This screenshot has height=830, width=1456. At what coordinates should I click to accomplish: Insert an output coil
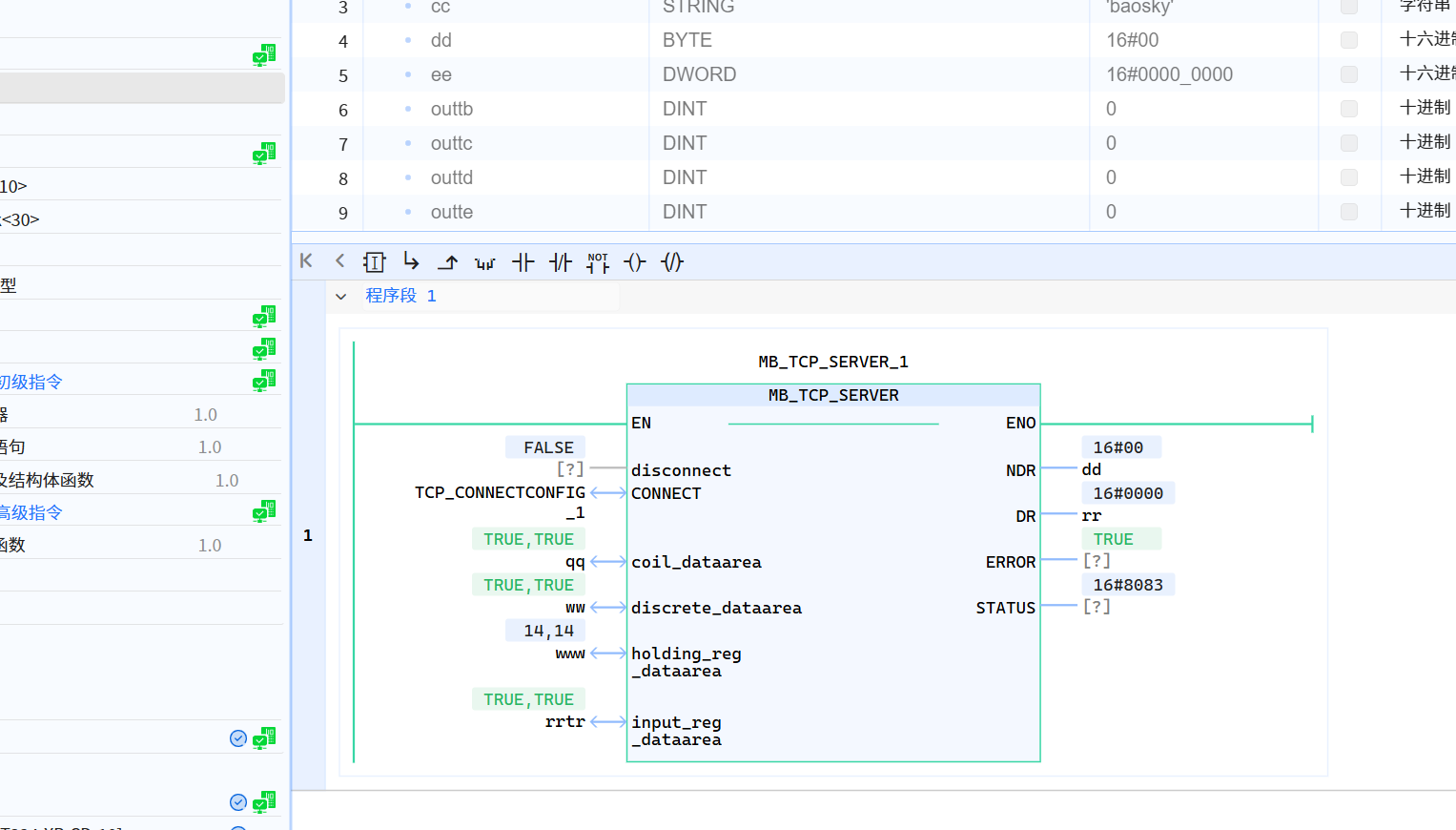click(x=635, y=262)
